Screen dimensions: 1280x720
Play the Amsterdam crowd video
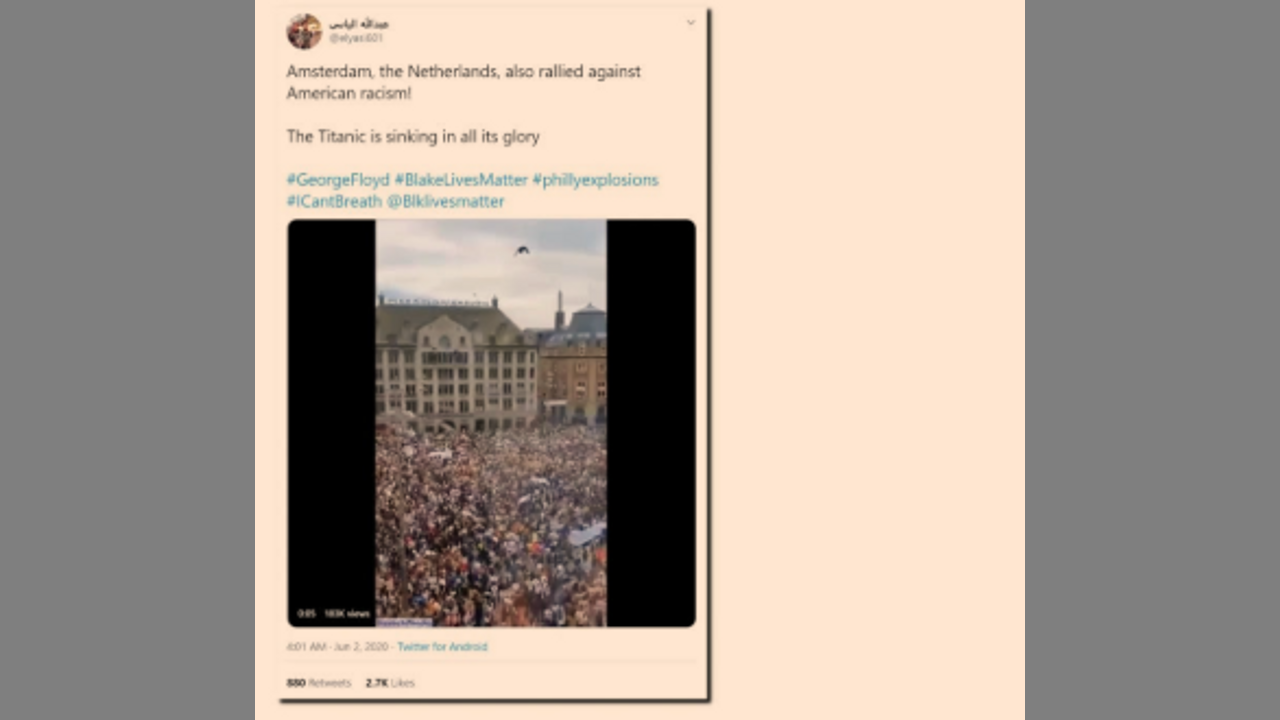coord(491,423)
